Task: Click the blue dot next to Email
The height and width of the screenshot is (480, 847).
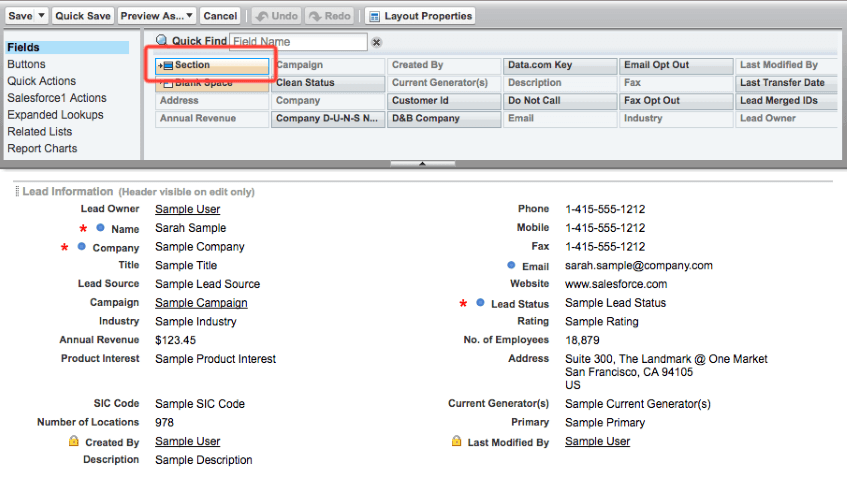Action: point(511,266)
